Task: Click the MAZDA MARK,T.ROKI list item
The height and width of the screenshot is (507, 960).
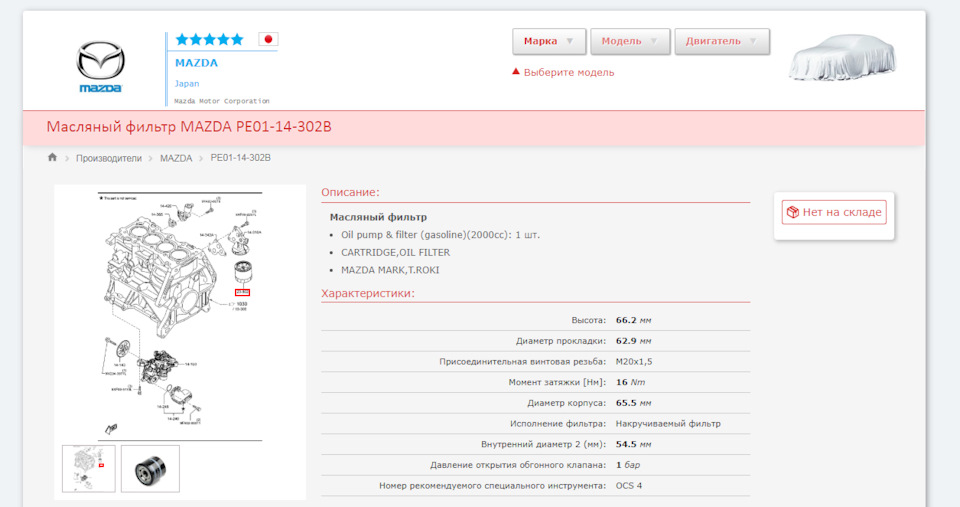Action: coord(390,270)
